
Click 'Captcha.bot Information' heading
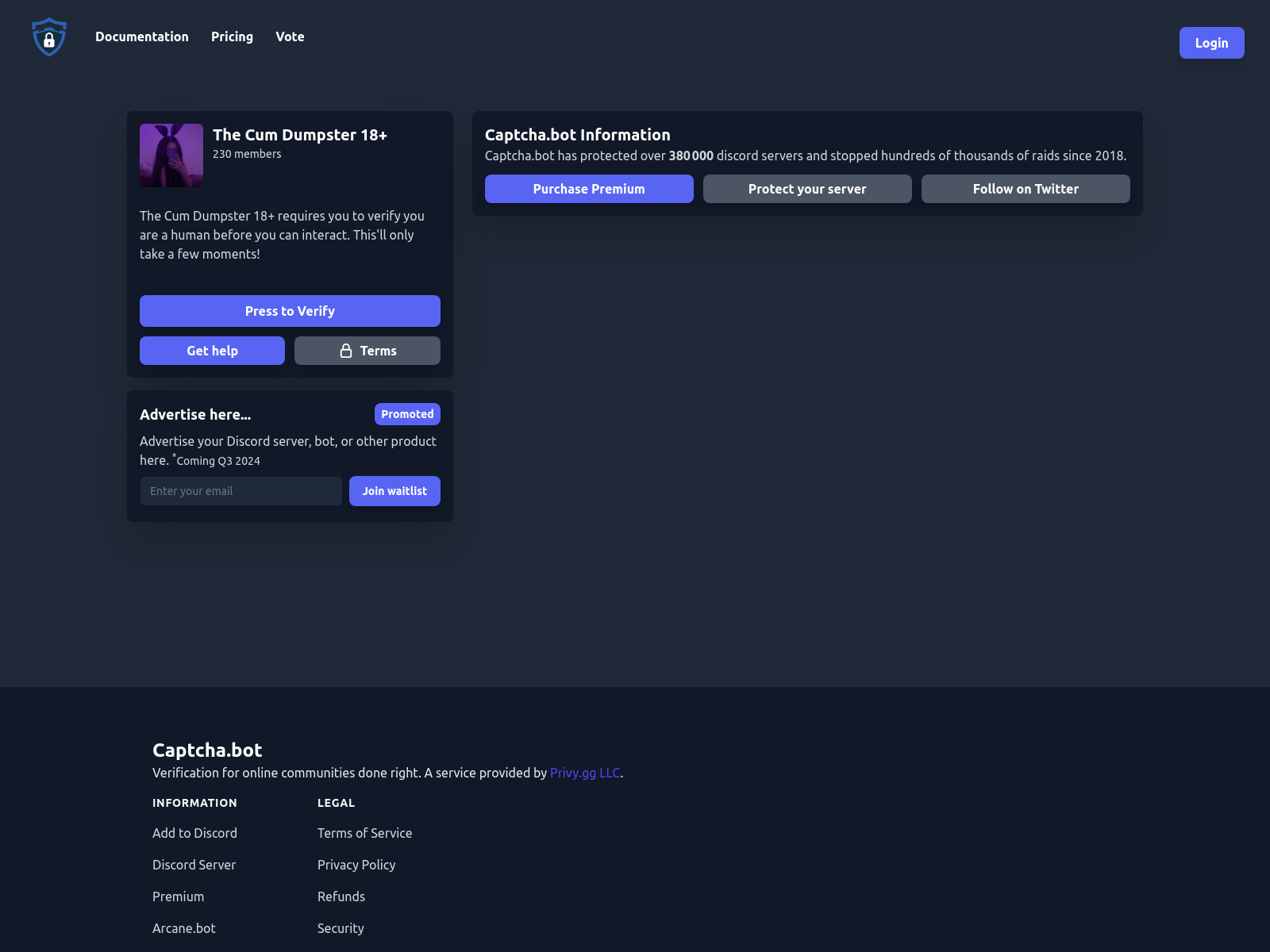pyautogui.click(x=578, y=135)
